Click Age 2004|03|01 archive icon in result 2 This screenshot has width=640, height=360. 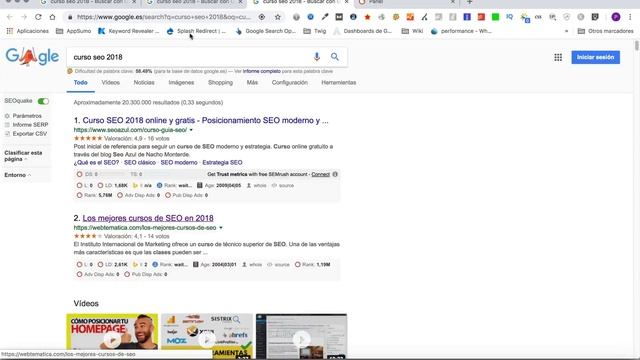pyautogui.click(x=196, y=264)
